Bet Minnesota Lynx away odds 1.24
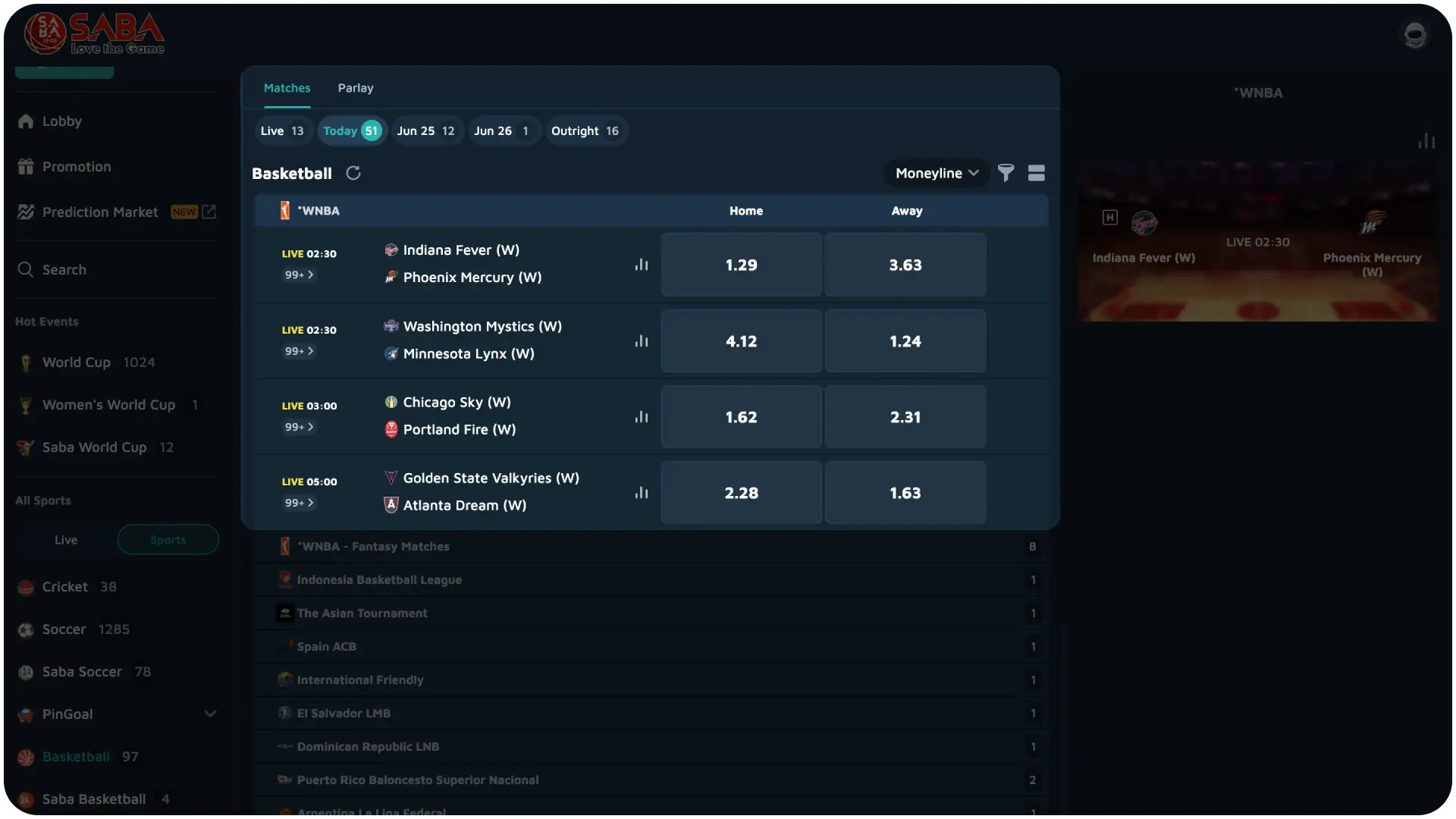 (x=905, y=341)
